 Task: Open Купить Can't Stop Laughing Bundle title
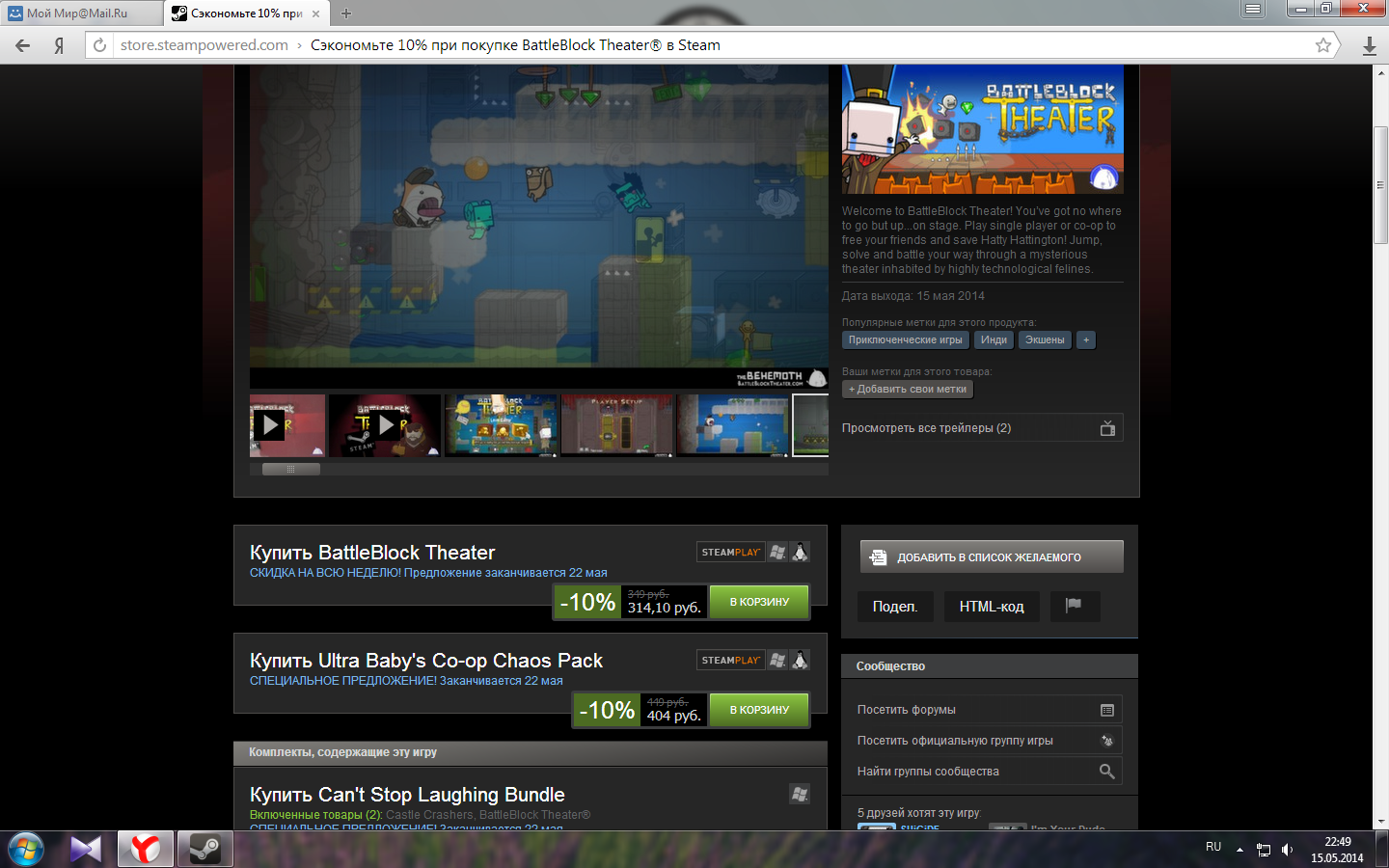(x=407, y=795)
